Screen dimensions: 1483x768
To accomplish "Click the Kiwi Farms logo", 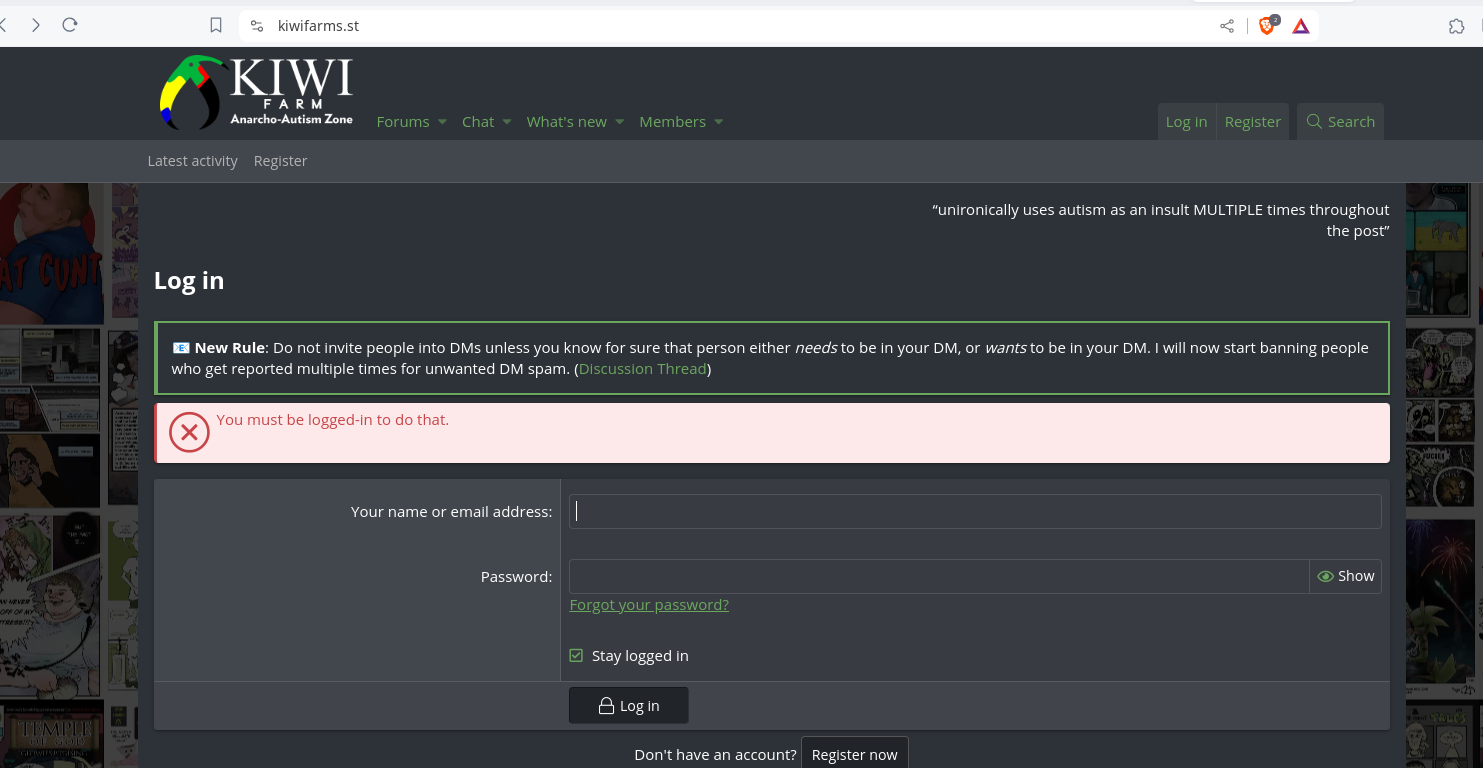I will click(x=256, y=92).
